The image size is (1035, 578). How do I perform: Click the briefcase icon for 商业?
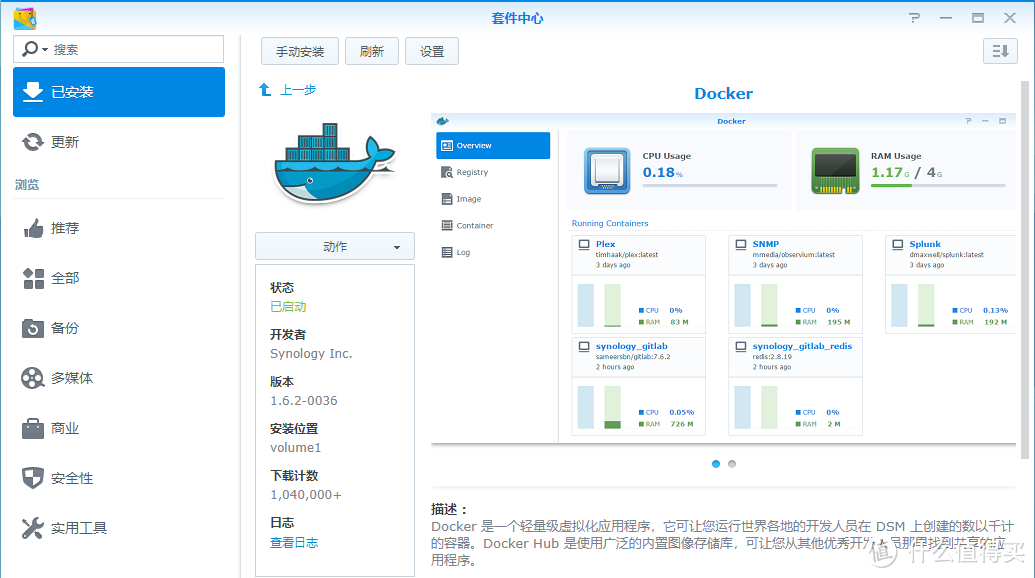32,428
